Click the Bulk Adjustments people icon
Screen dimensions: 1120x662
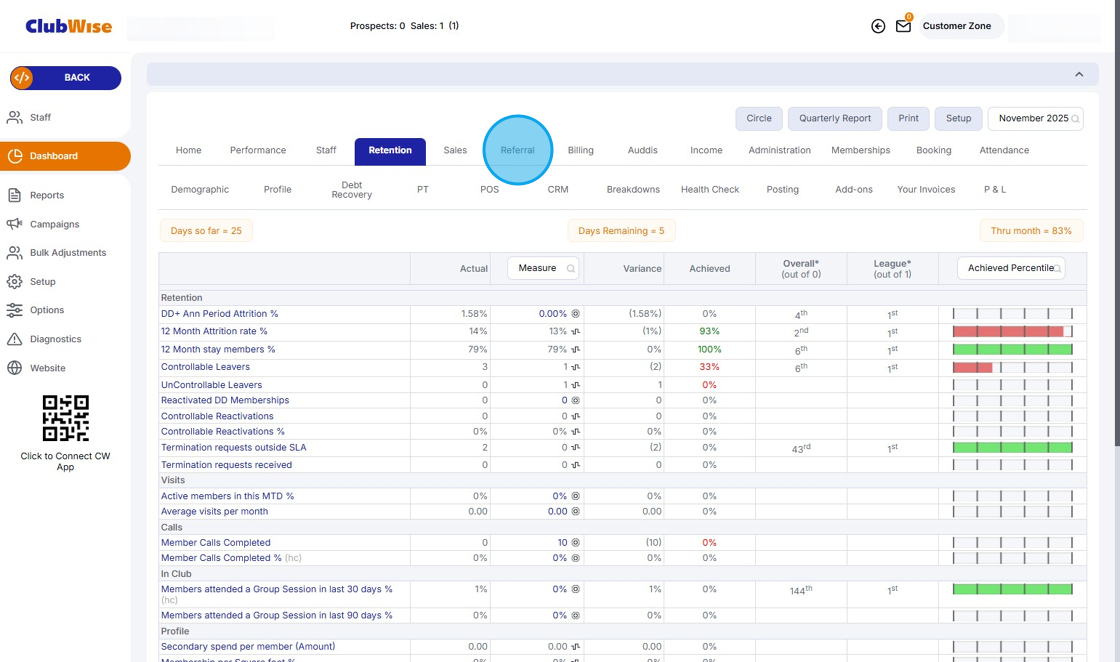point(14,253)
